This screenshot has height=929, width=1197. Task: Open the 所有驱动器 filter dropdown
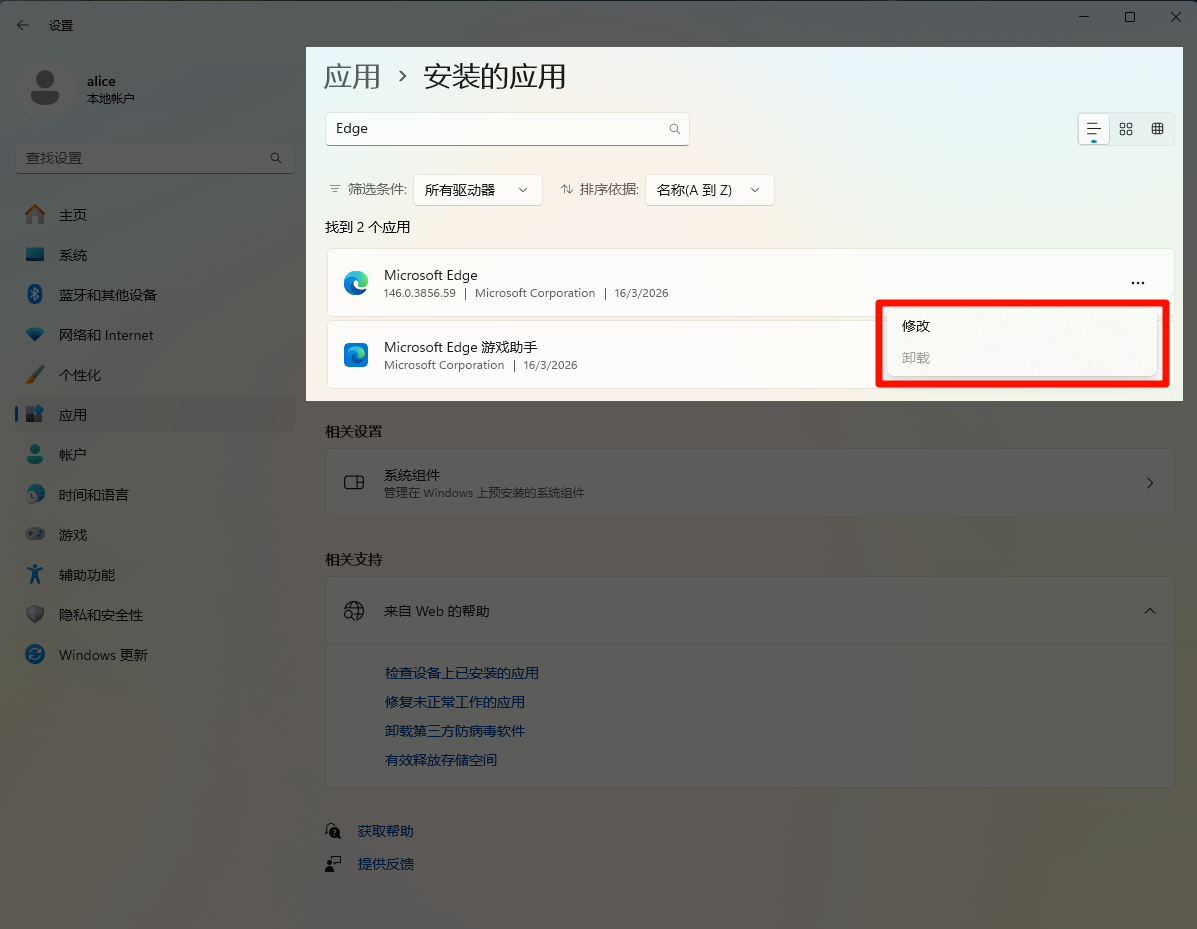(478, 190)
